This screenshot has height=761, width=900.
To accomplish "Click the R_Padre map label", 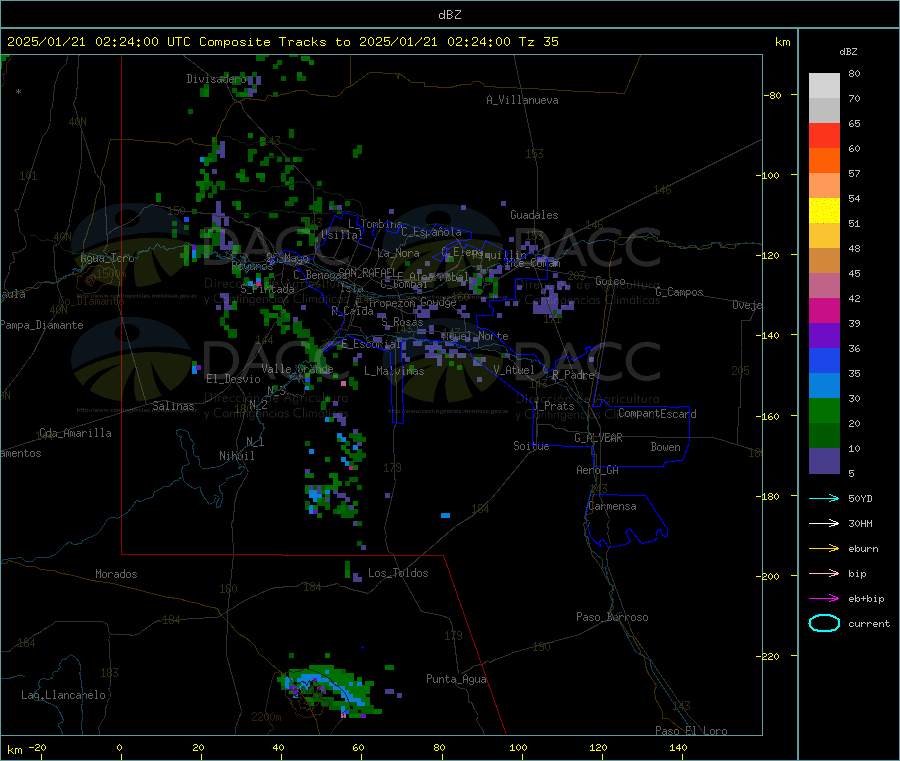I will [573, 375].
